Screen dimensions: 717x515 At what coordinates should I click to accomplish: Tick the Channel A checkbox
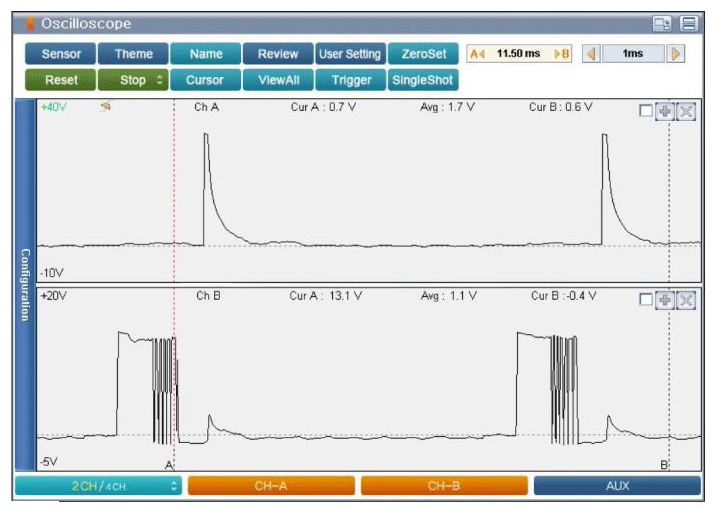pos(646,111)
